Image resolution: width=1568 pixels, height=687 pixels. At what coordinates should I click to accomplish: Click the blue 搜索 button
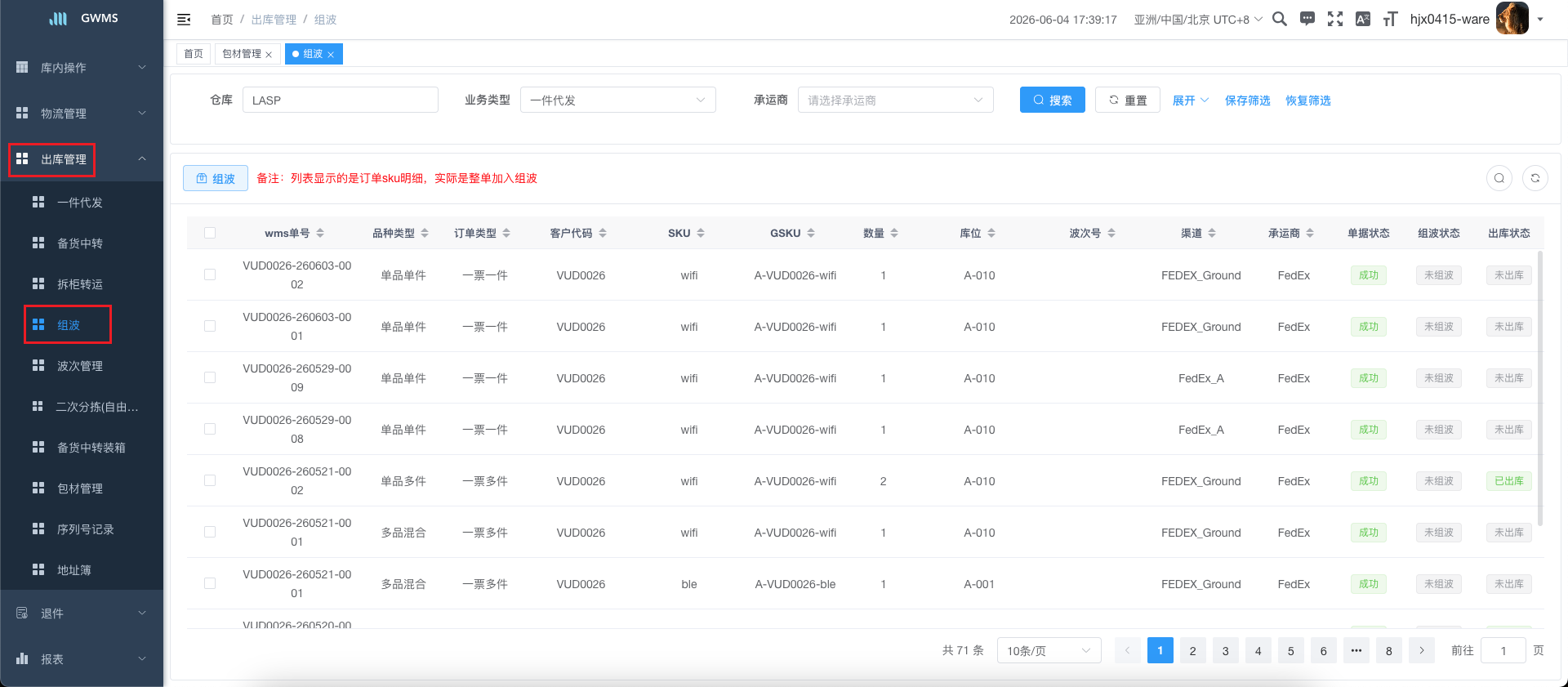tap(1053, 100)
